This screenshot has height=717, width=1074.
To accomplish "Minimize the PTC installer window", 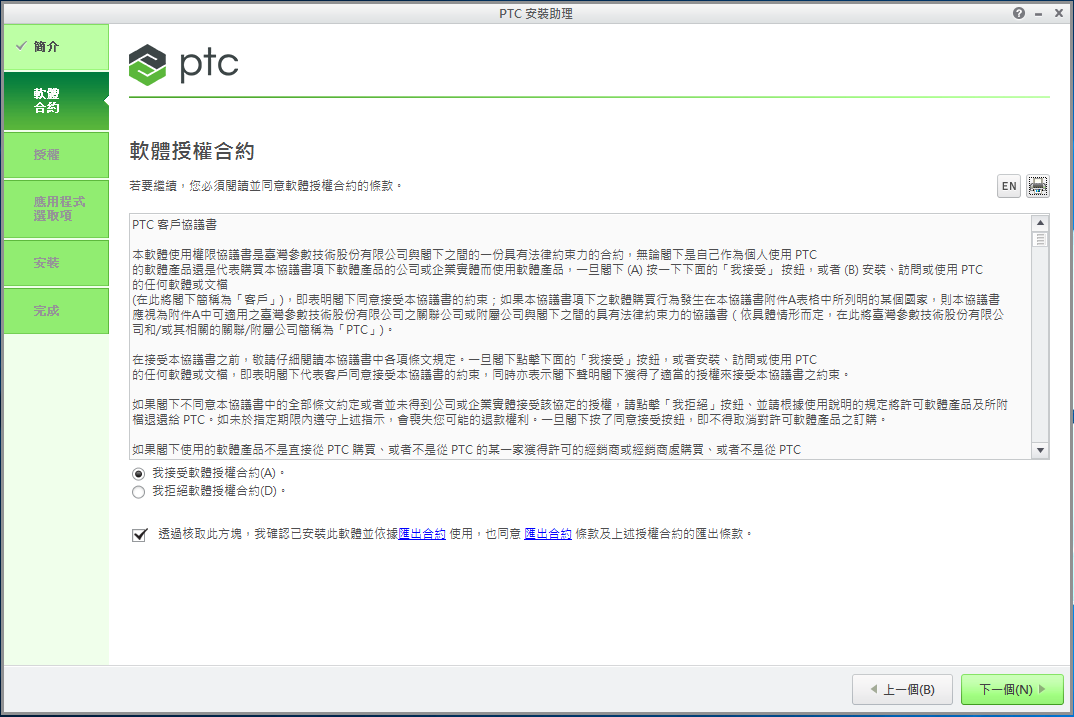I will click(1039, 13).
